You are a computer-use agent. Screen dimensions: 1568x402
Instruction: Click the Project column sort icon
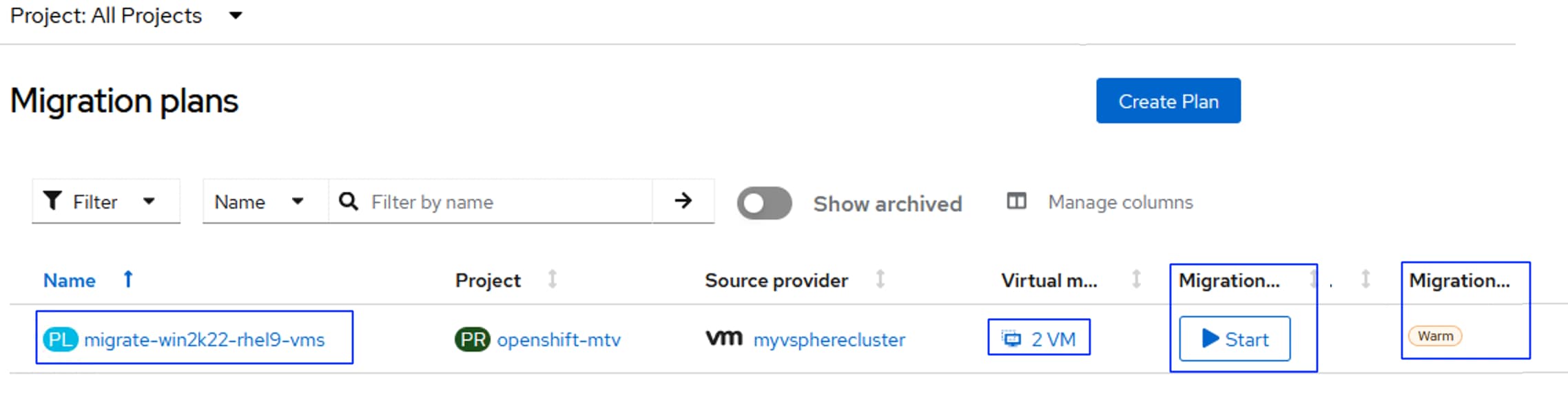point(553,279)
